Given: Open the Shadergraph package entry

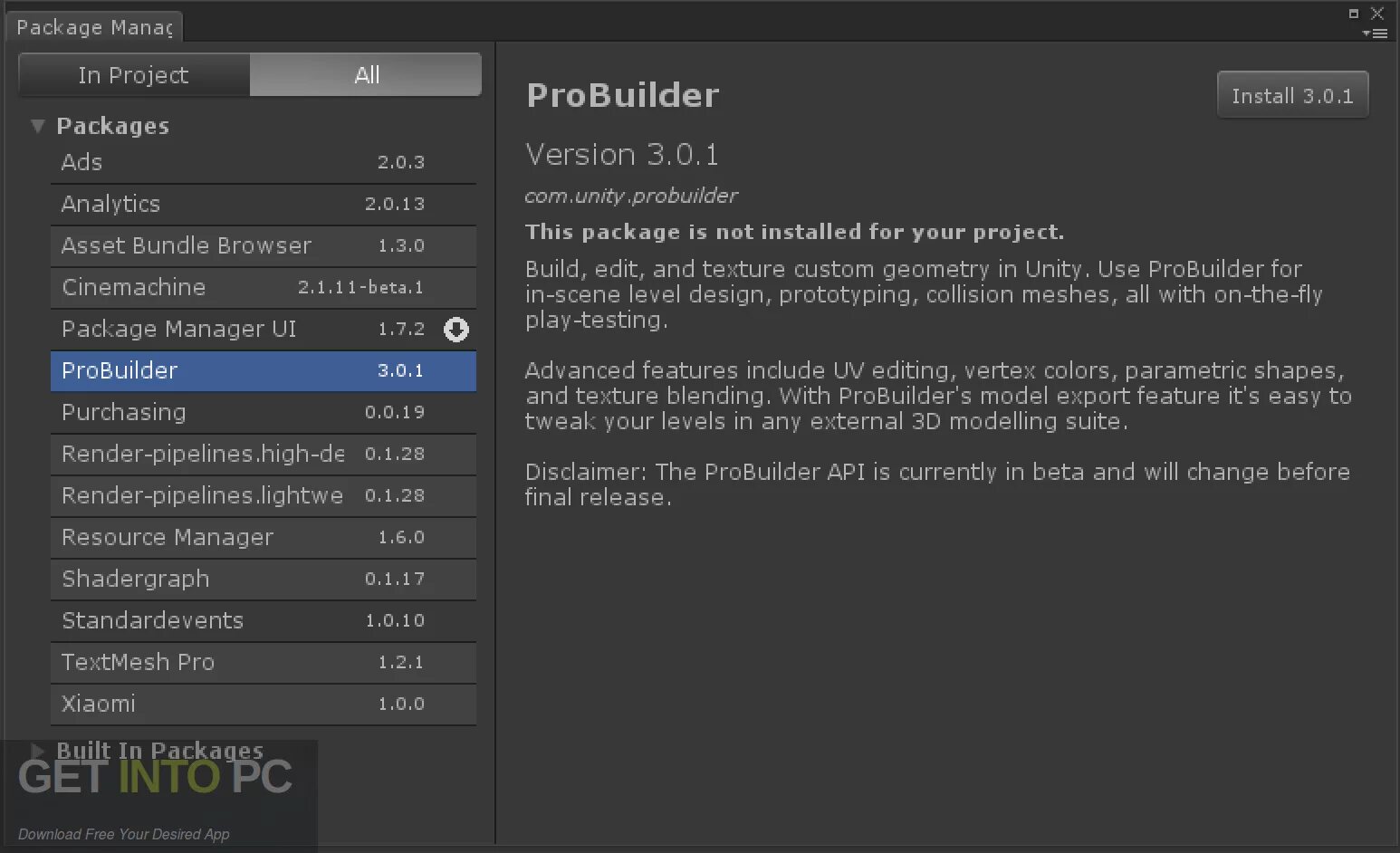Looking at the screenshot, I should (263, 580).
